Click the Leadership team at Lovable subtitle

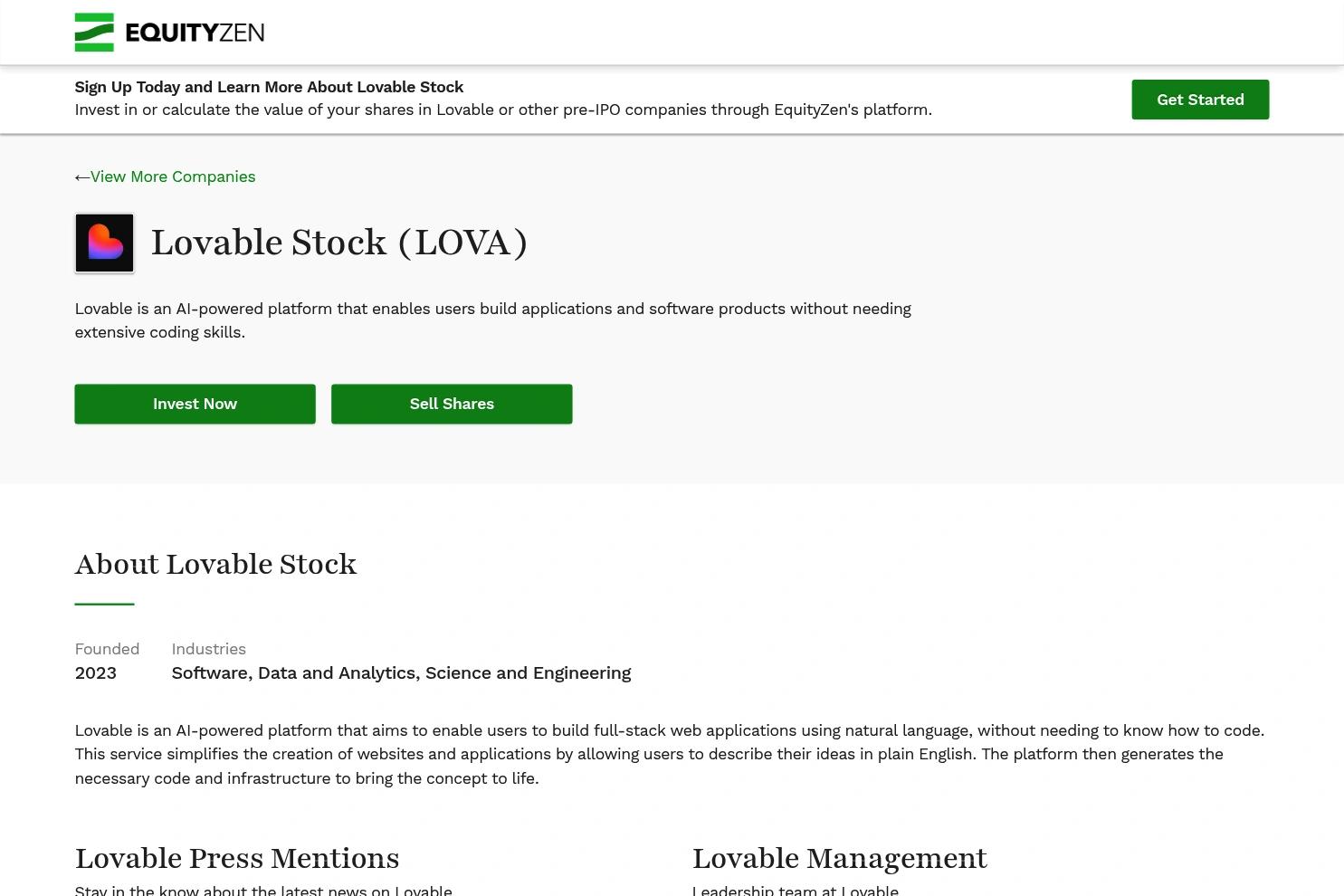796,890
